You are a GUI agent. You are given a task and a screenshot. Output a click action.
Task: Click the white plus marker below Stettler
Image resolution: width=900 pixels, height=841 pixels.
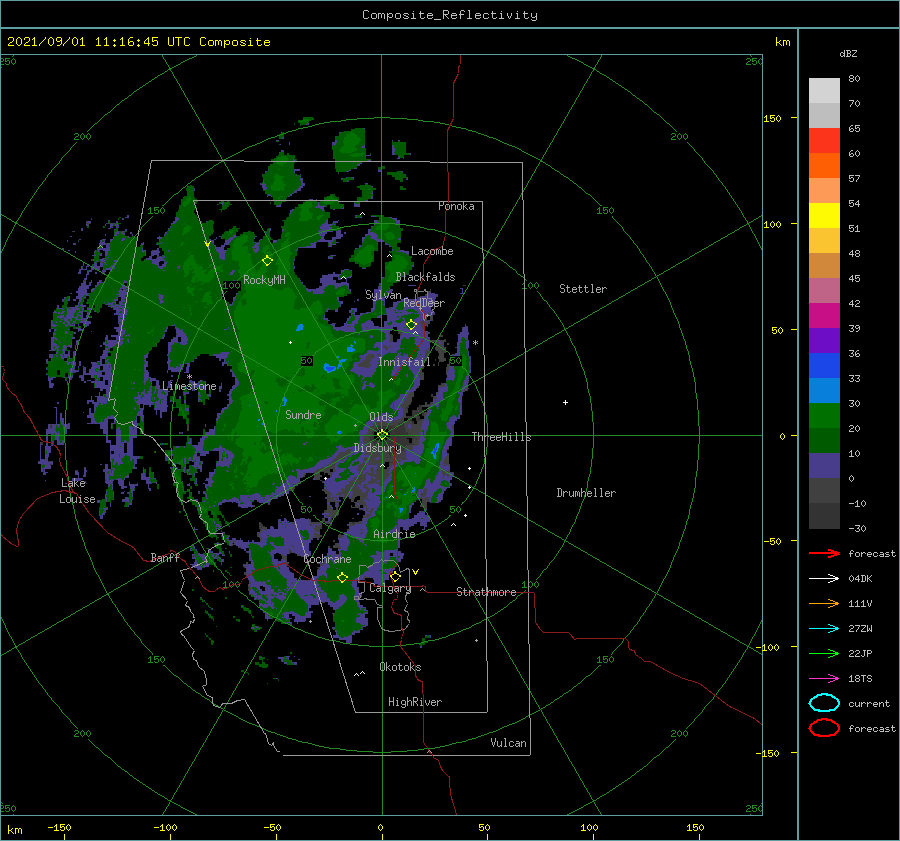[x=565, y=402]
